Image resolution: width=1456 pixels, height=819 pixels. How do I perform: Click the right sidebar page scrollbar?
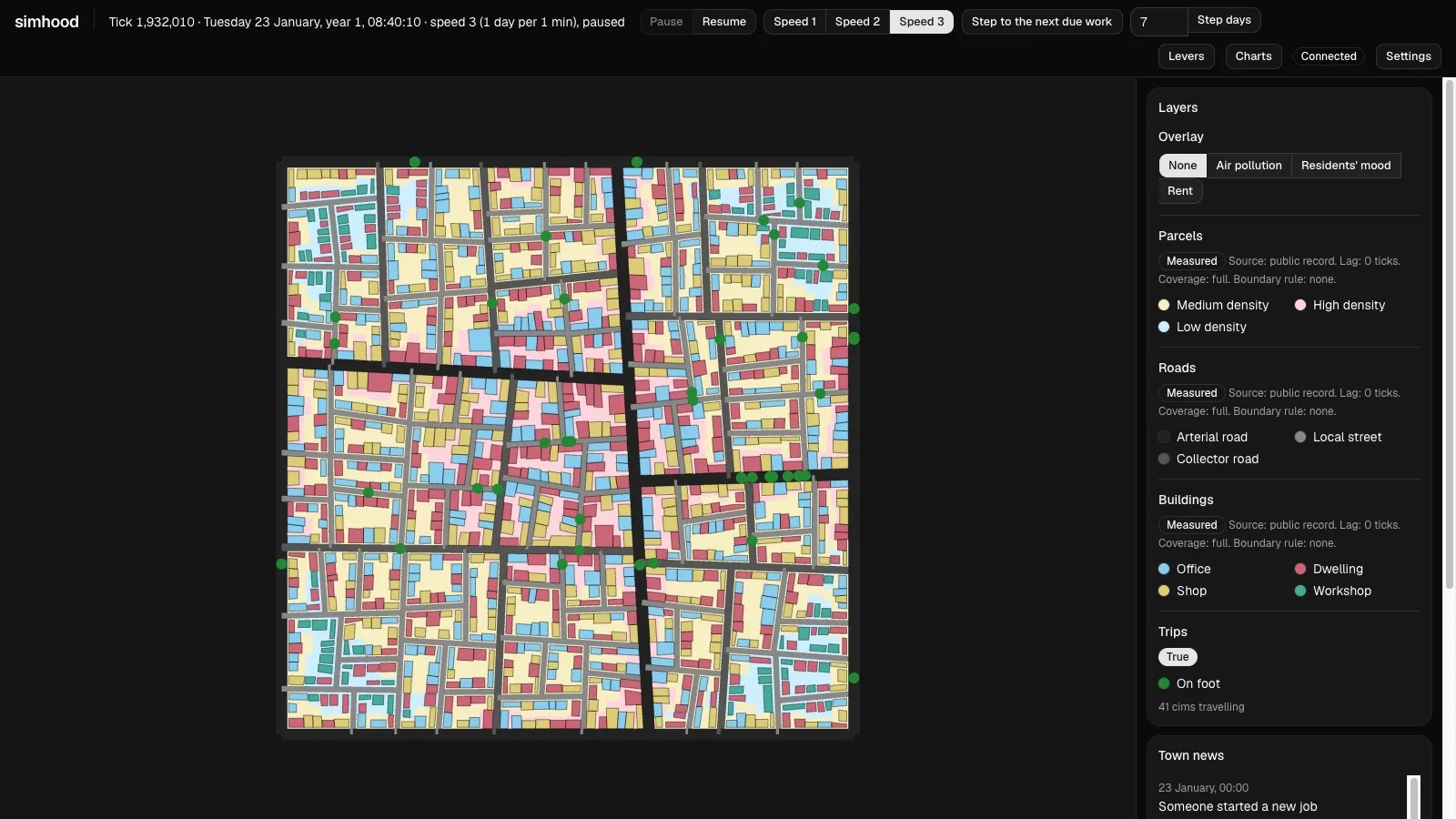(1449, 333)
